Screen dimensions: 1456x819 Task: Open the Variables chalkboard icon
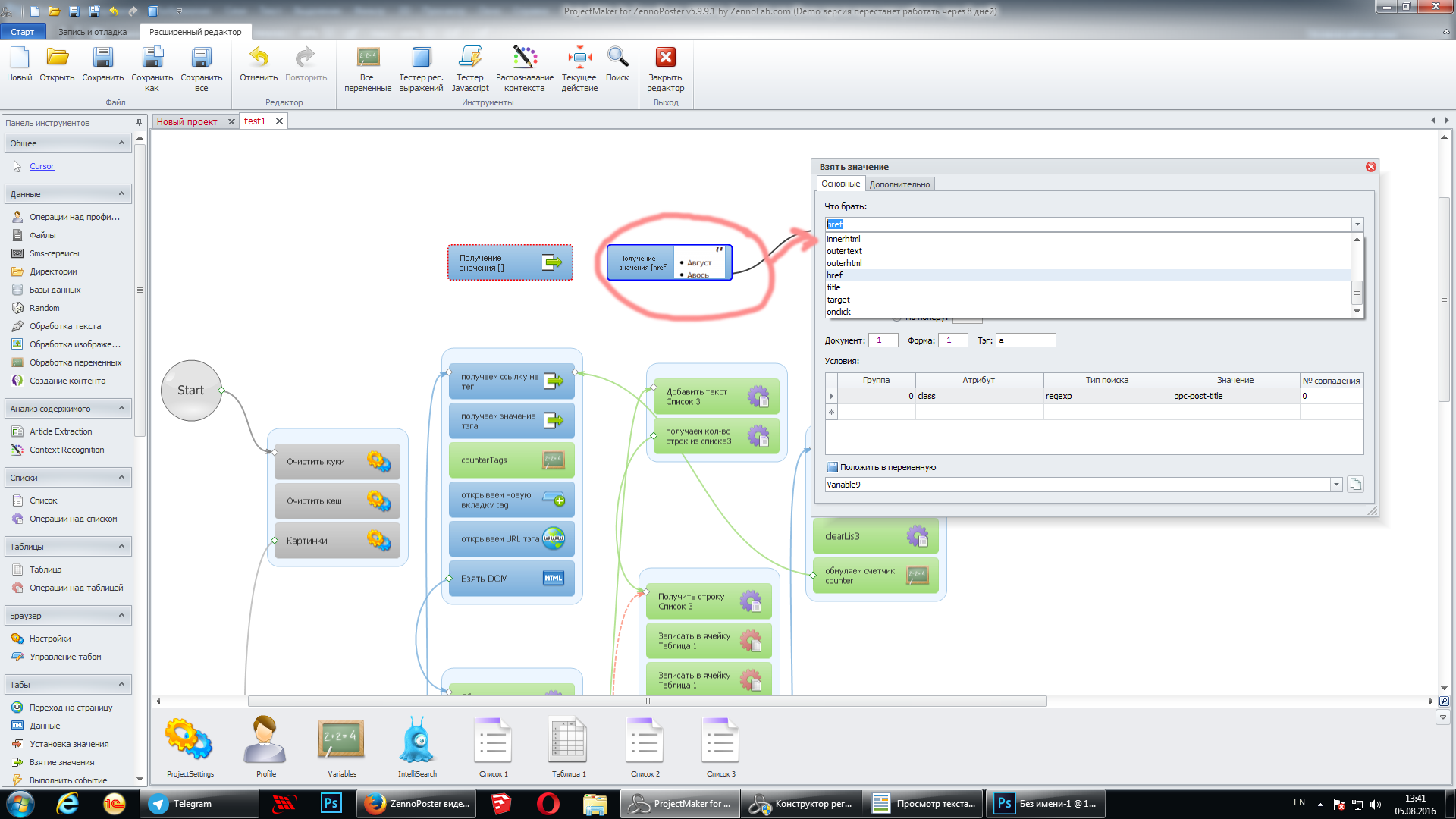click(341, 740)
